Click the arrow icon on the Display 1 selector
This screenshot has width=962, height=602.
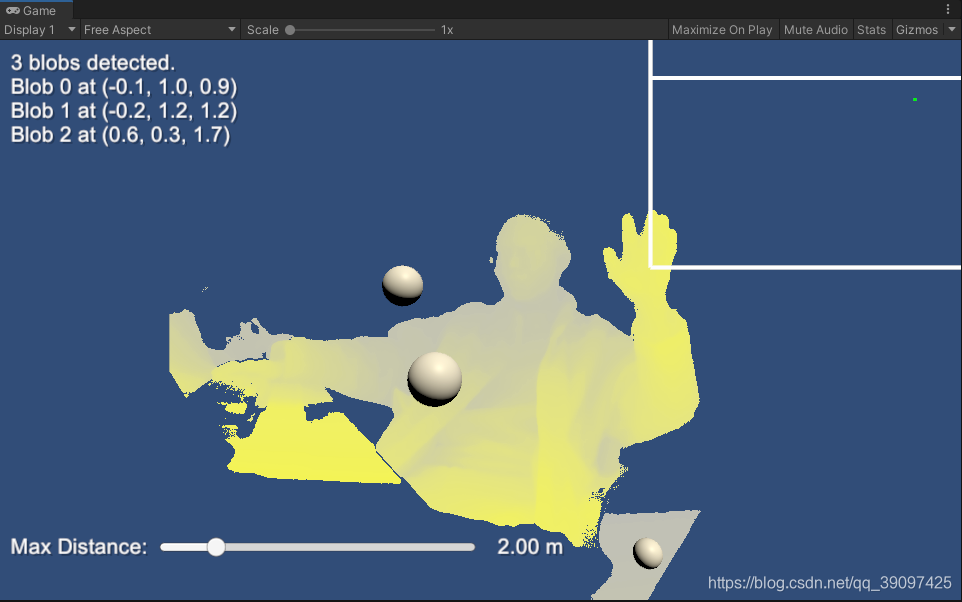(x=70, y=29)
